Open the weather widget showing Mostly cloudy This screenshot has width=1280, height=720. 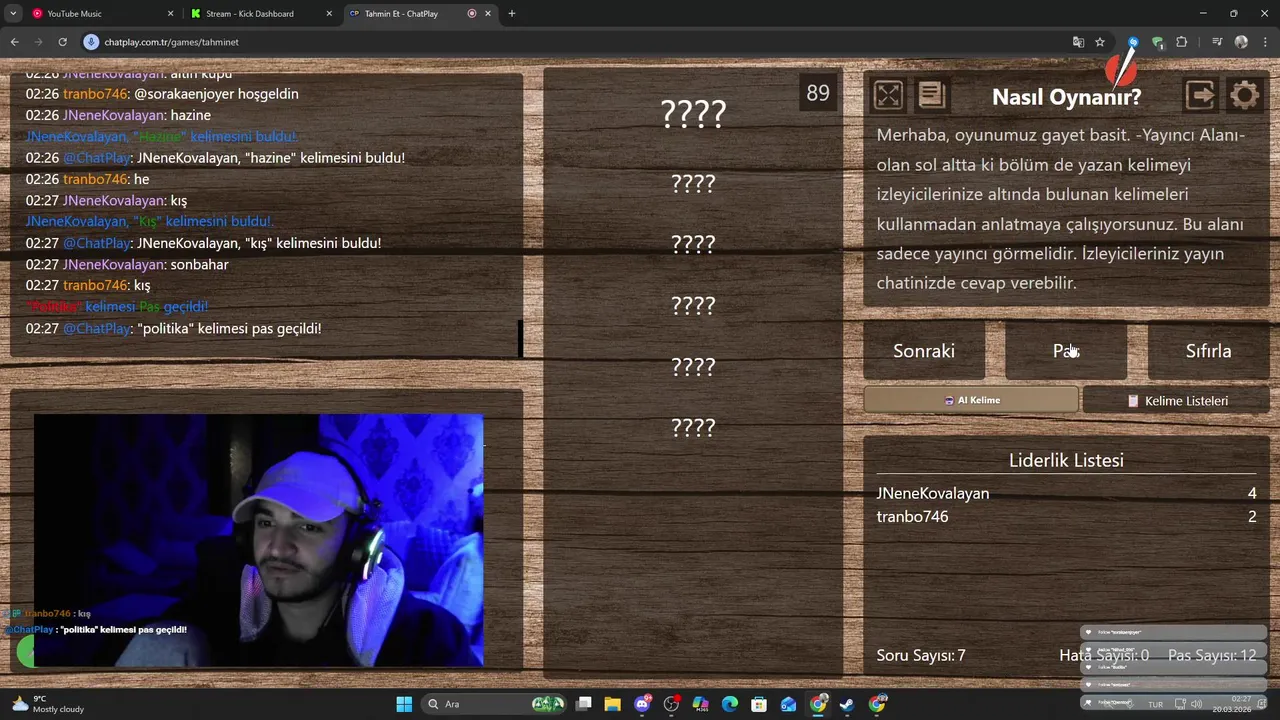point(46,704)
